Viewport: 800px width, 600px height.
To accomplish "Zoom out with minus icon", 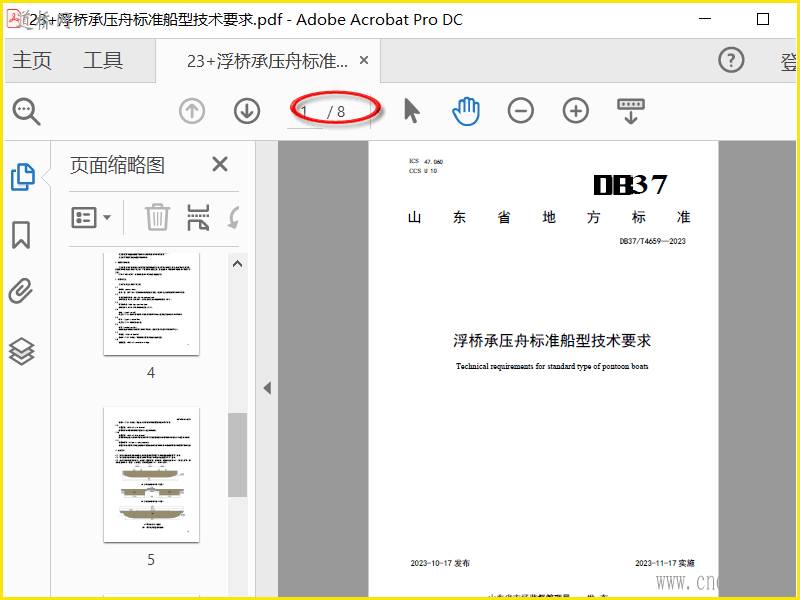I will [x=521, y=111].
